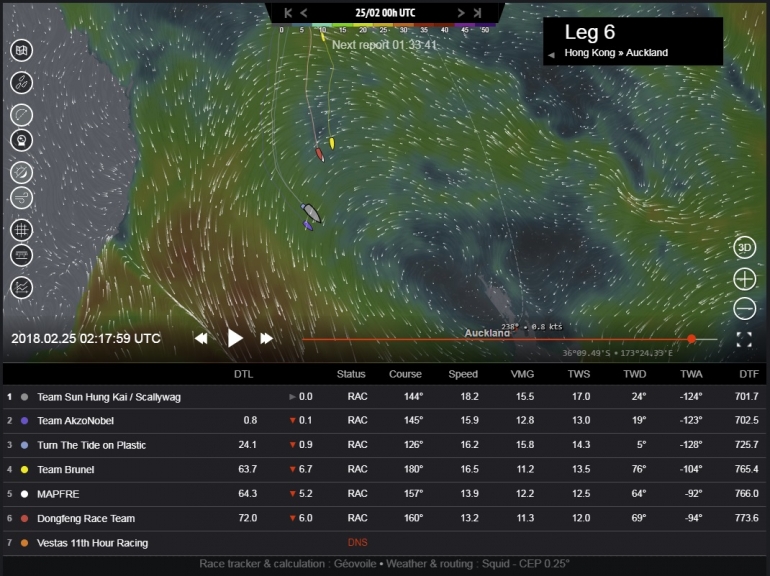
Task: Toggle the latitude/longitude grid icon
Action: (x=22, y=230)
